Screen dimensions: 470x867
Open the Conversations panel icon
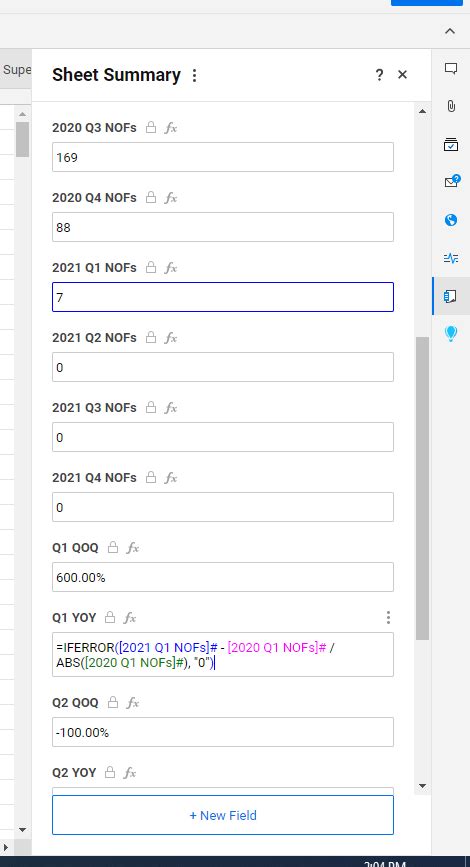(x=451, y=69)
